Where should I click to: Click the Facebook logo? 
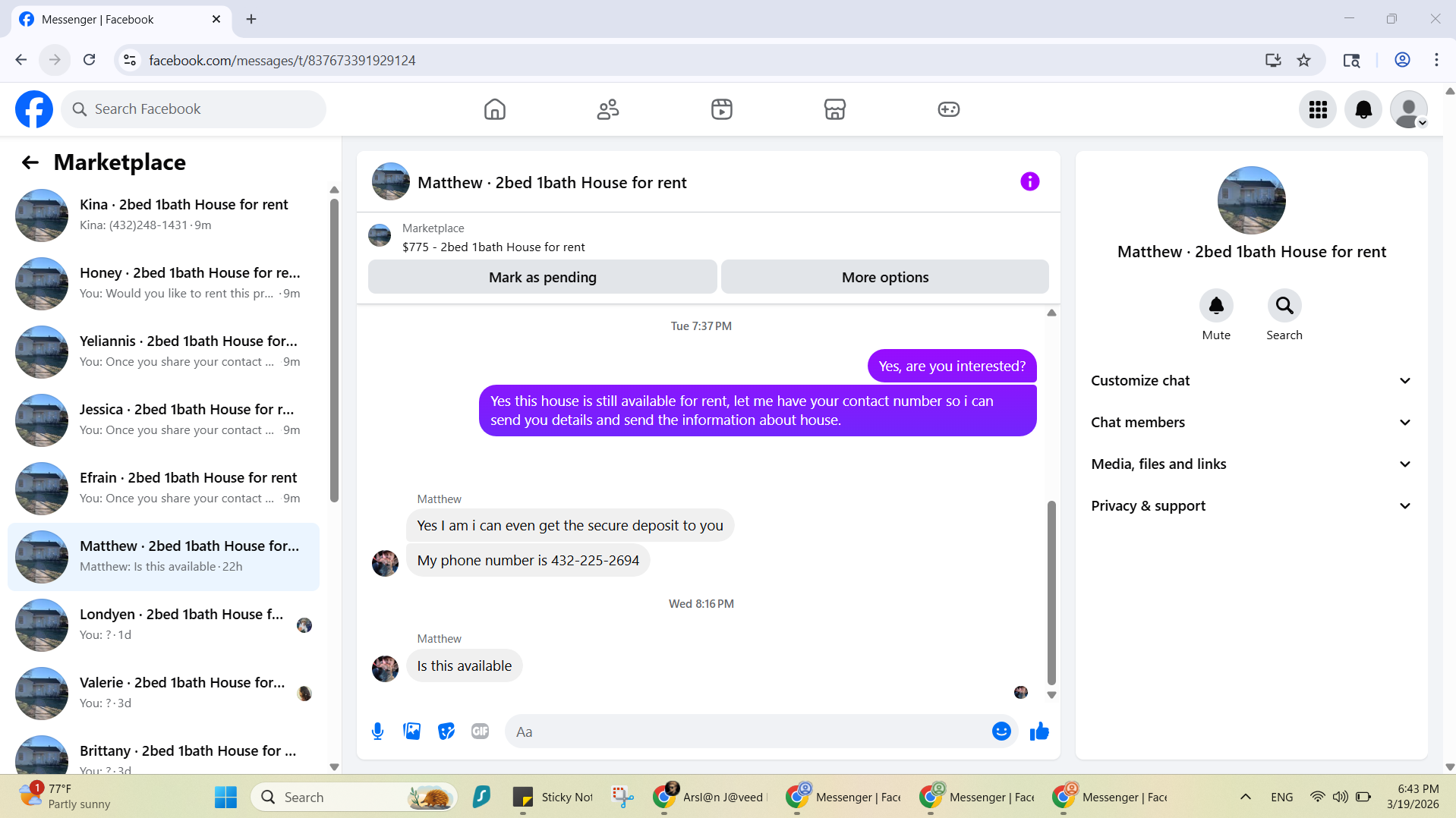pyautogui.click(x=34, y=109)
